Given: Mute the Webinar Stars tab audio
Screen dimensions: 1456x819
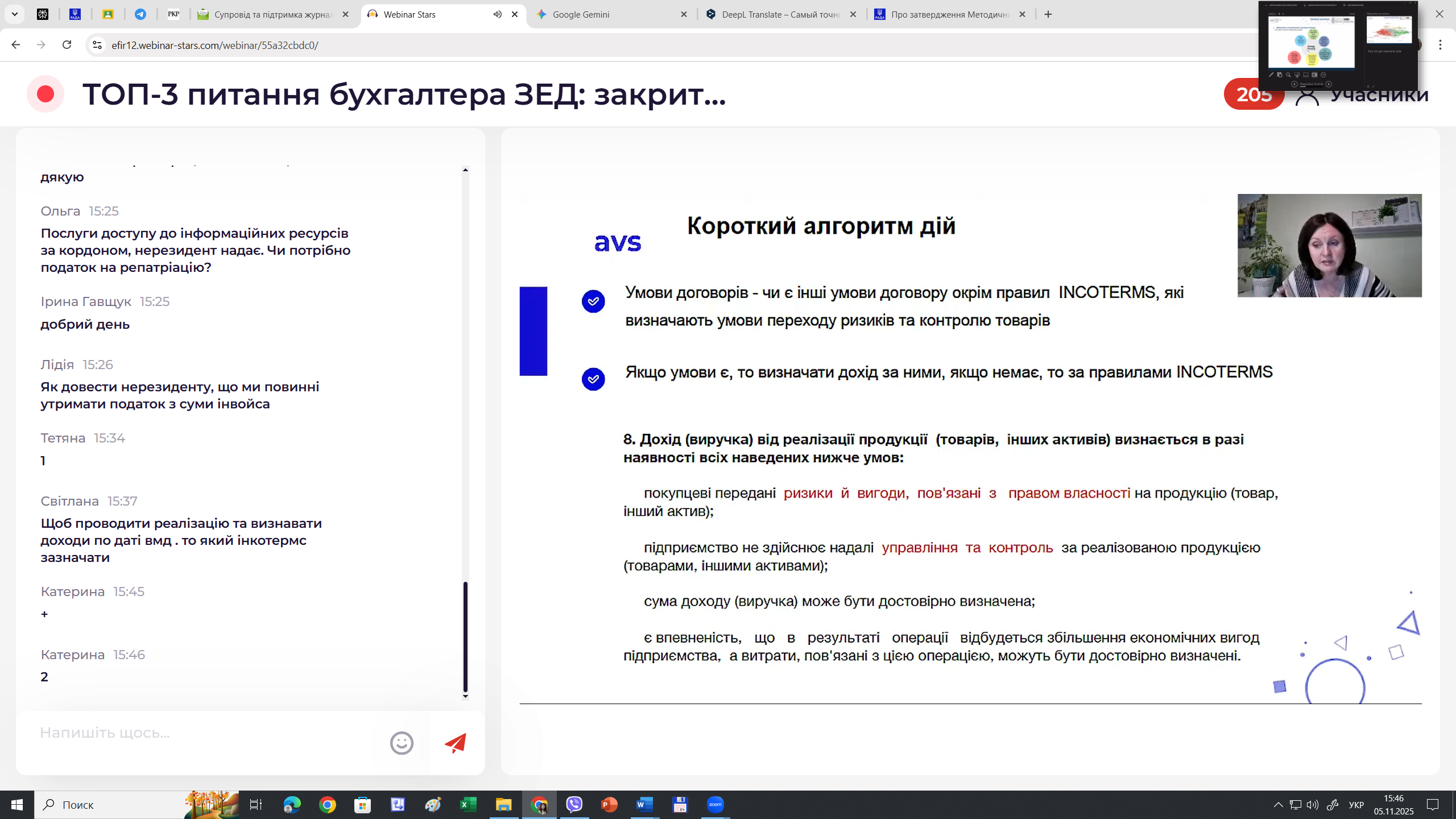Looking at the screenshot, I should (x=498, y=14).
